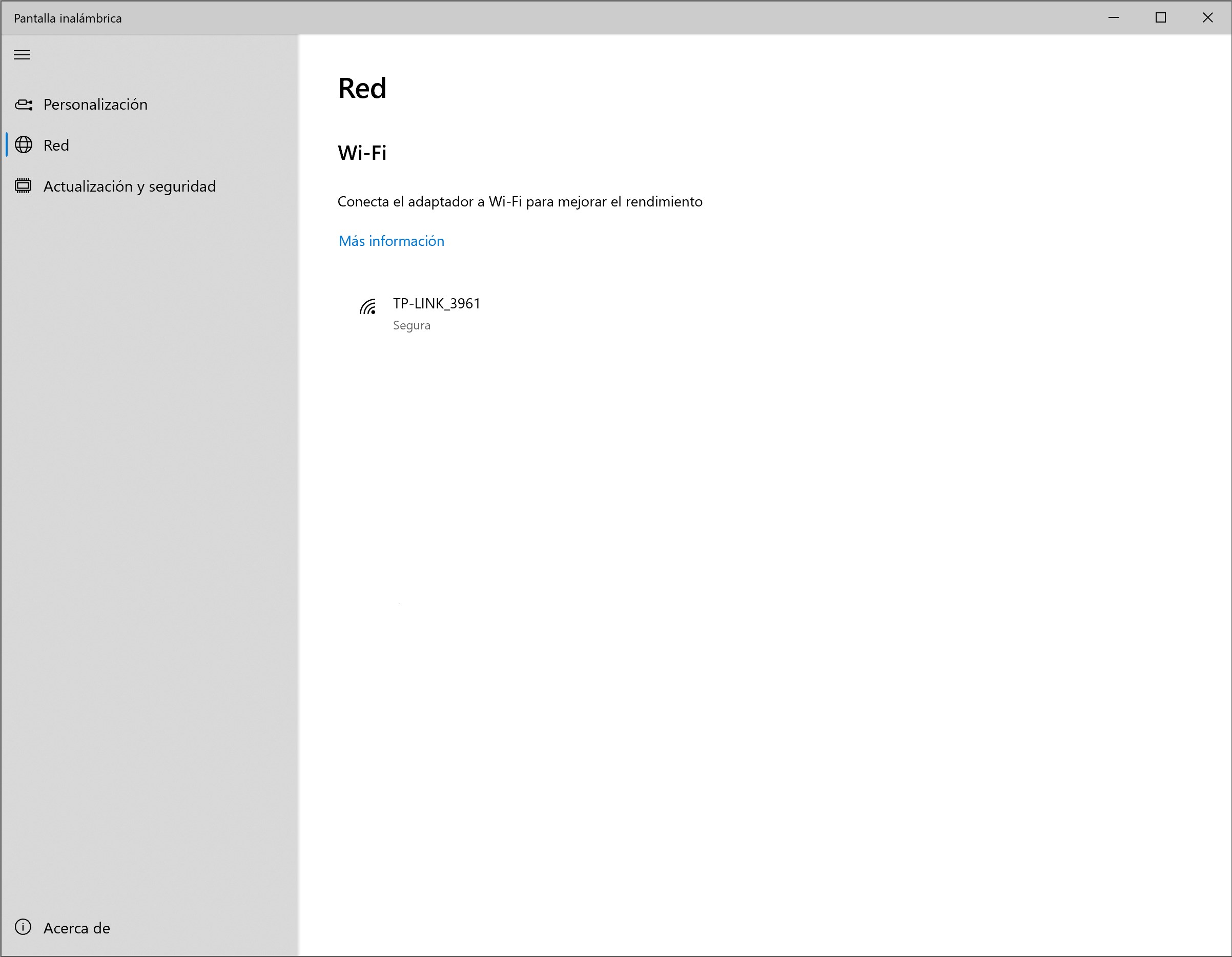The width and height of the screenshot is (1232, 957).
Task: Close the Pantalla inalámbrica window
Action: click(1208, 17)
